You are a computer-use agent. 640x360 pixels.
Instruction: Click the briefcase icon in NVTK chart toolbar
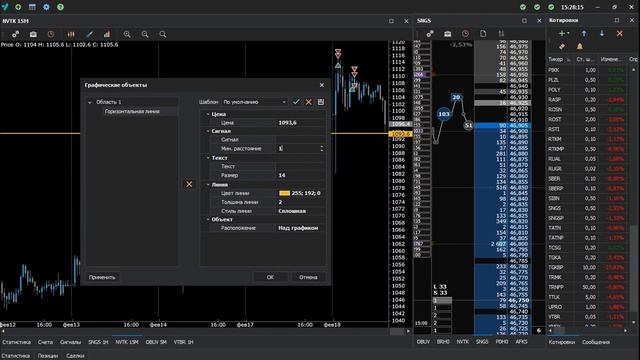pos(33,34)
